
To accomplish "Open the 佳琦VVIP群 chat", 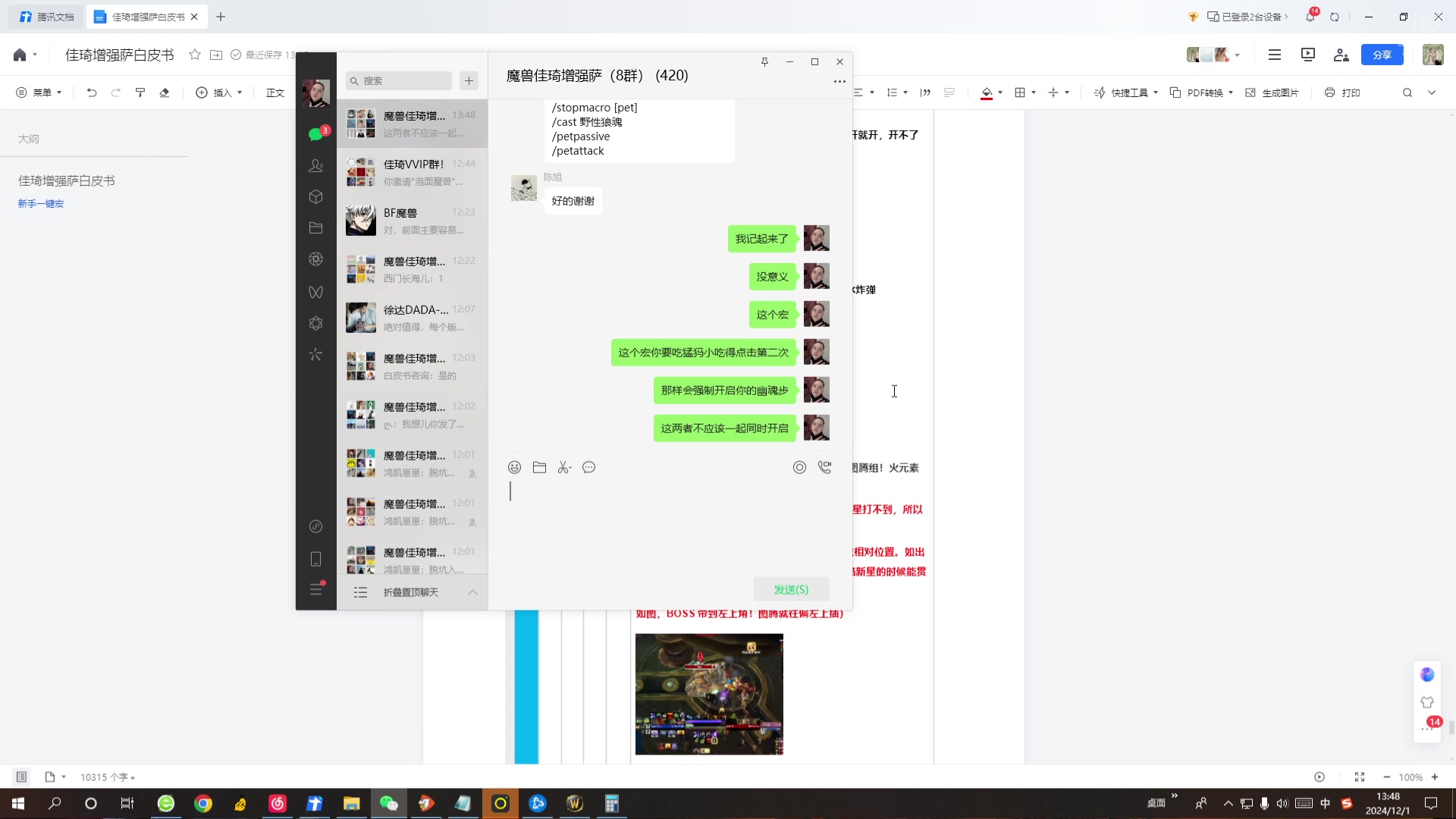I will coord(413,172).
